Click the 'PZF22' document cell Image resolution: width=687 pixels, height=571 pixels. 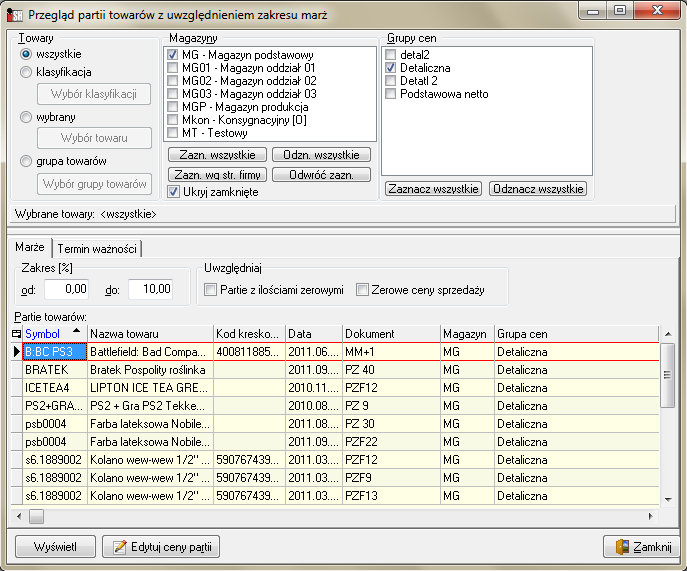pos(391,442)
